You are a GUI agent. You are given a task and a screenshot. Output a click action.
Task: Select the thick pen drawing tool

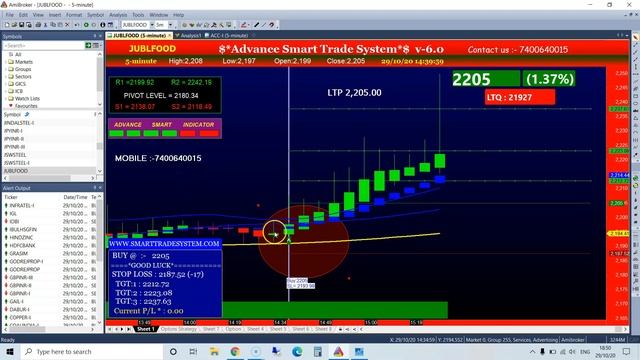[x=256, y=25]
